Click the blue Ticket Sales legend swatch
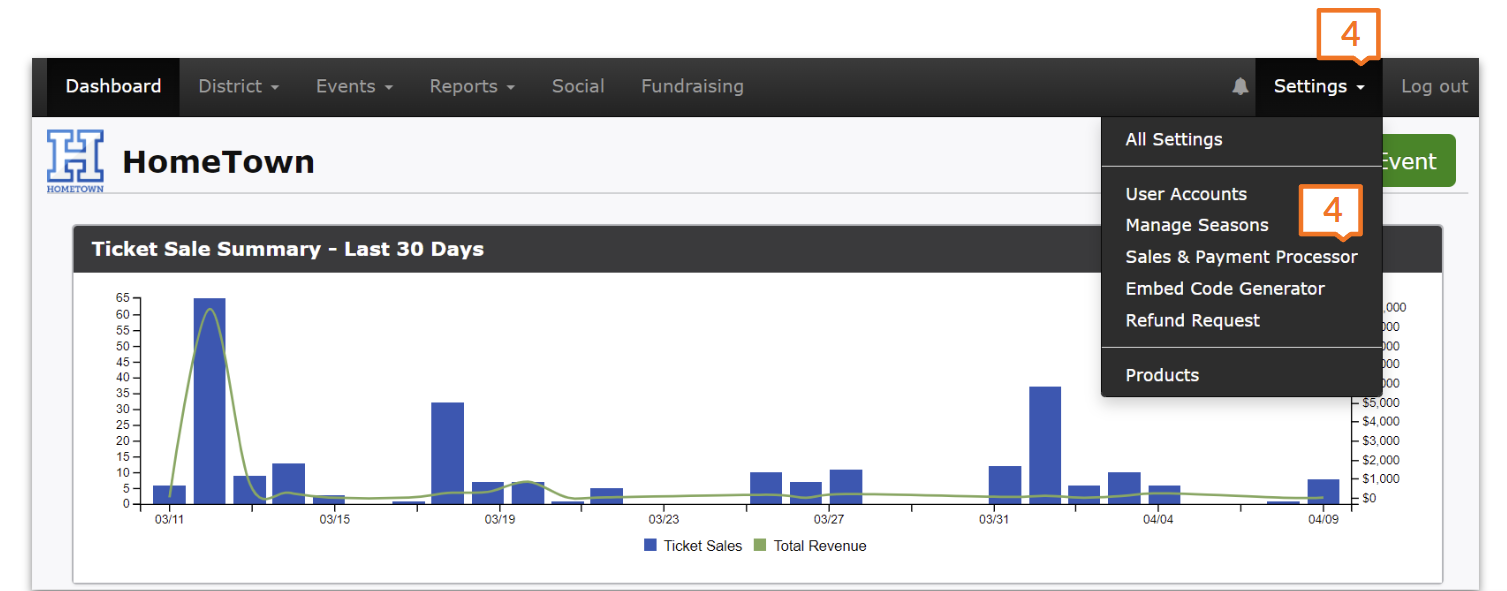Screen dimensions: 1507x591 click(x=650, y=546)
